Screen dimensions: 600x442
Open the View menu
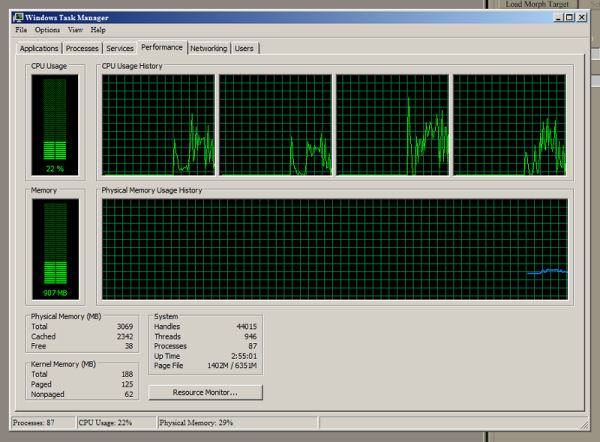click(75, 30)
